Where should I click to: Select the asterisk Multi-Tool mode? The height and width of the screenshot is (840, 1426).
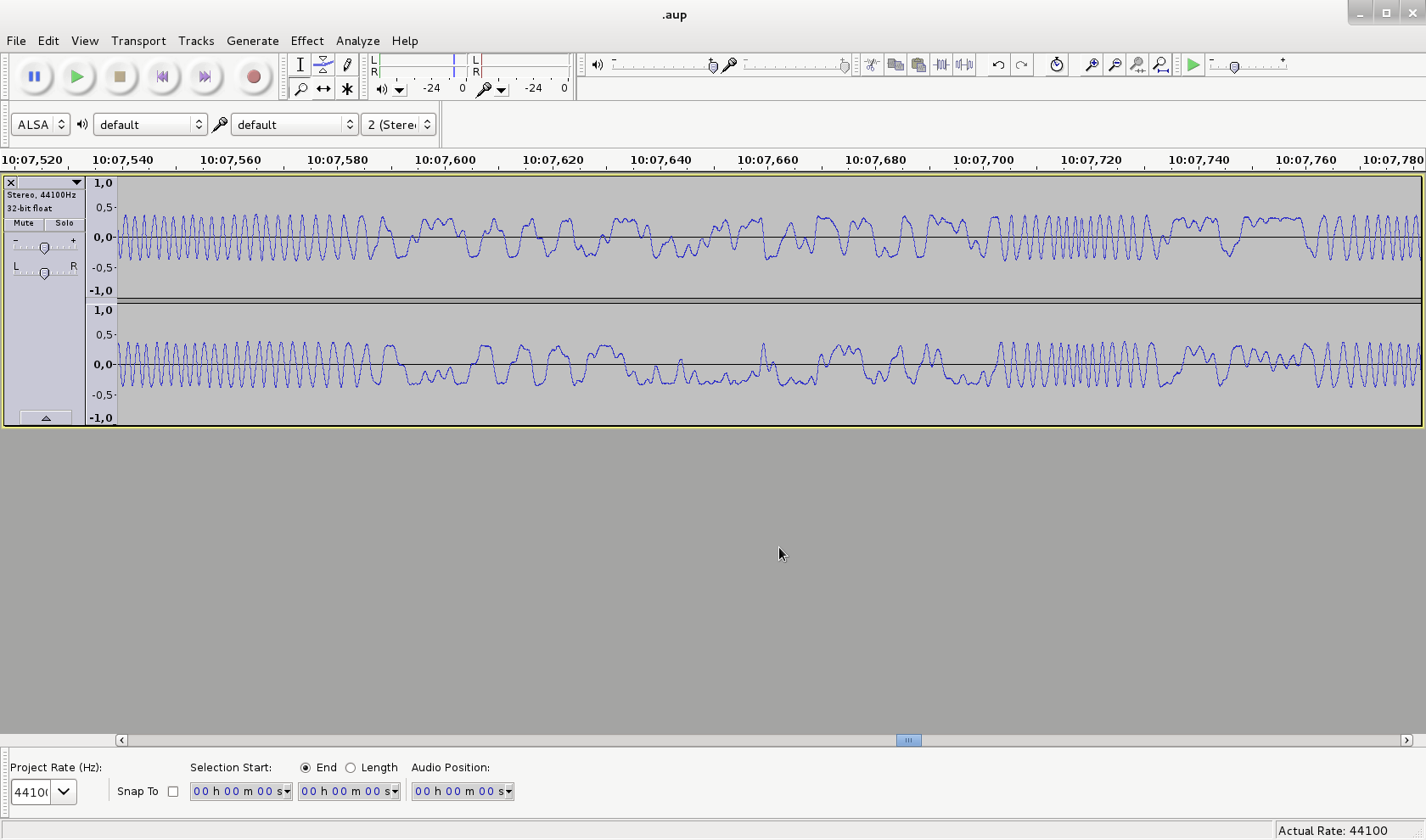click(347, 88)
